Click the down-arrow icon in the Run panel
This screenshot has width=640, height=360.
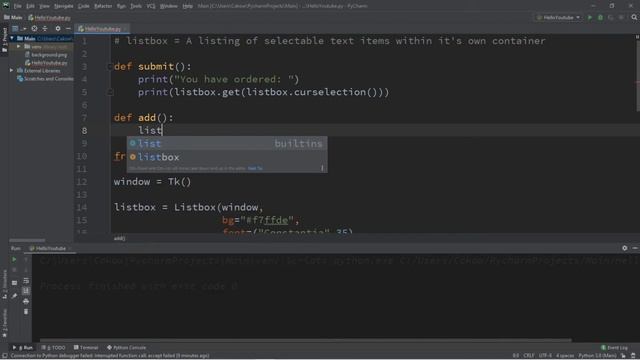(26, 270)
